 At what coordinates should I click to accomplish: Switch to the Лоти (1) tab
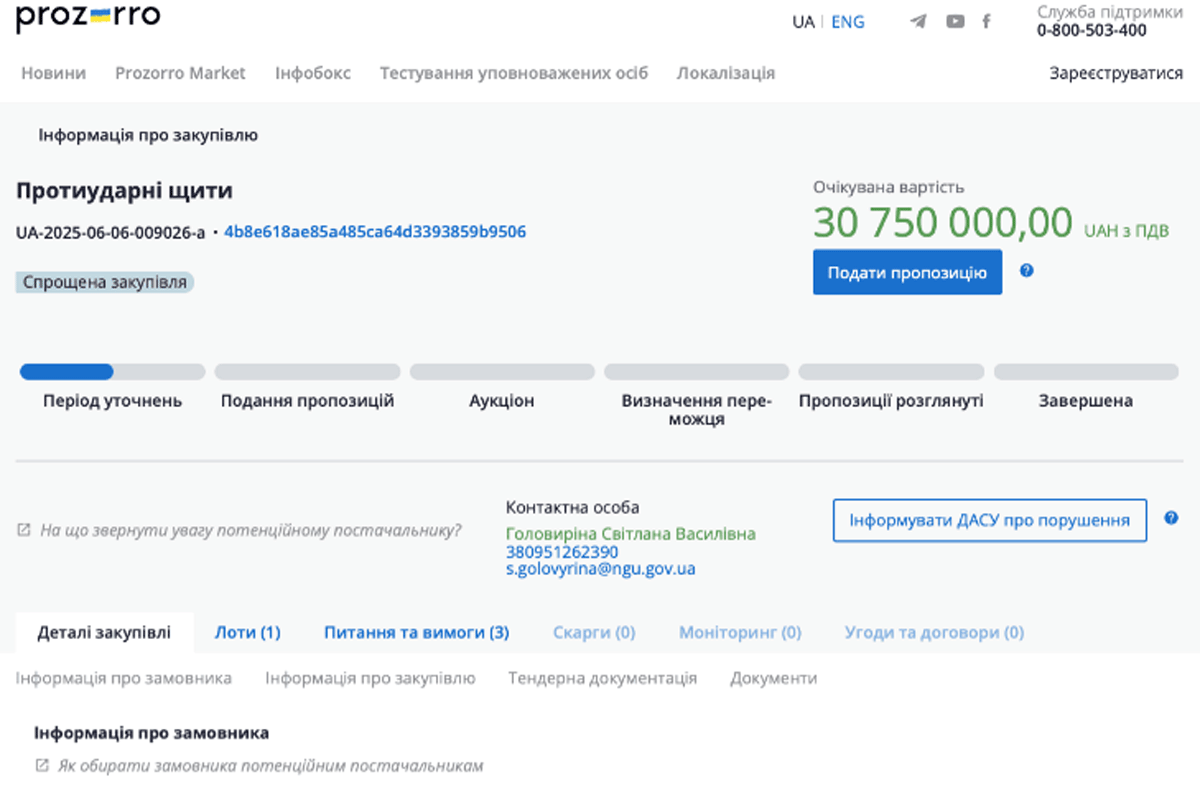pyautogui.click(x=247, y=633)
